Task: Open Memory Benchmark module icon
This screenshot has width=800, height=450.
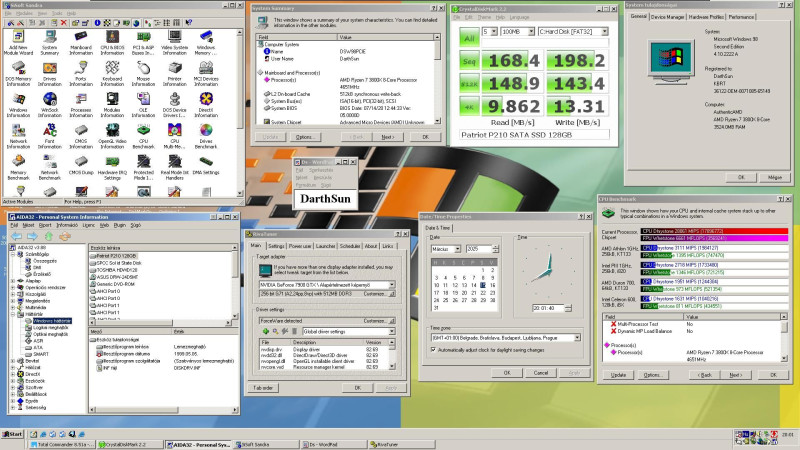Action: click(18, 168)
